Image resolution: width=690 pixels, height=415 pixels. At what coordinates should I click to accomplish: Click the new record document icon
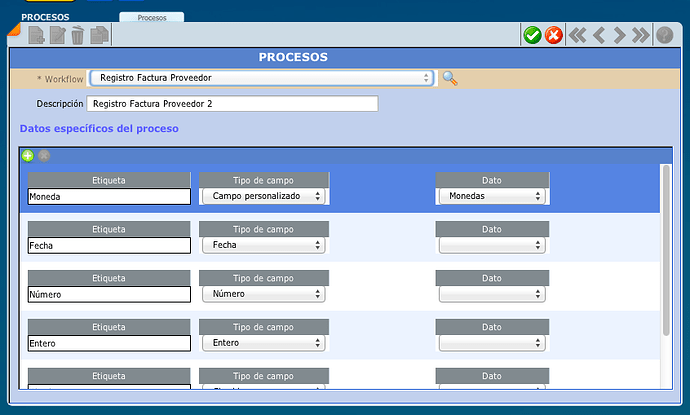pyautogui.click(x=36, y=35)
